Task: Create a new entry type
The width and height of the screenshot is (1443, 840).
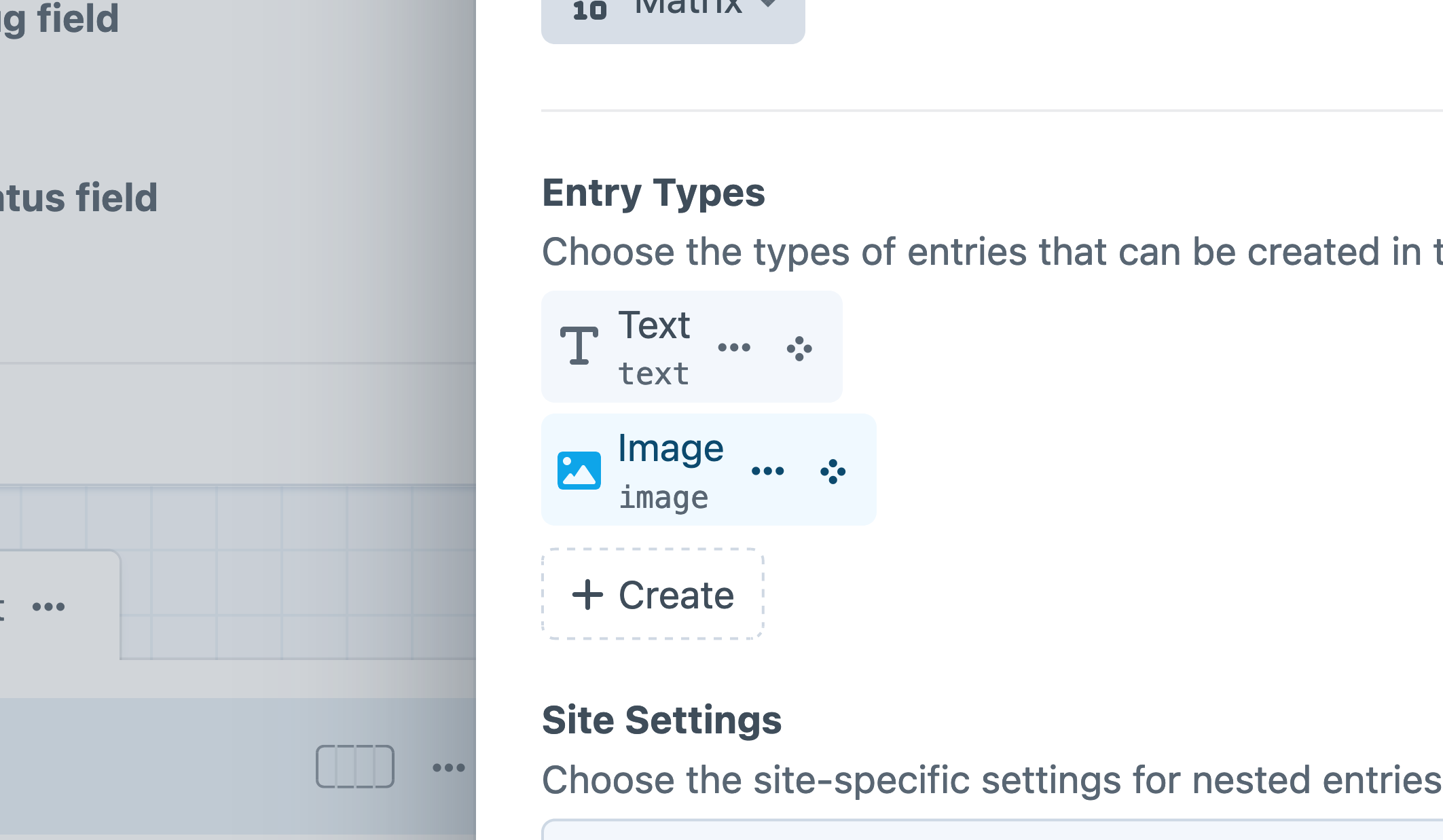Action: point(653,595)
